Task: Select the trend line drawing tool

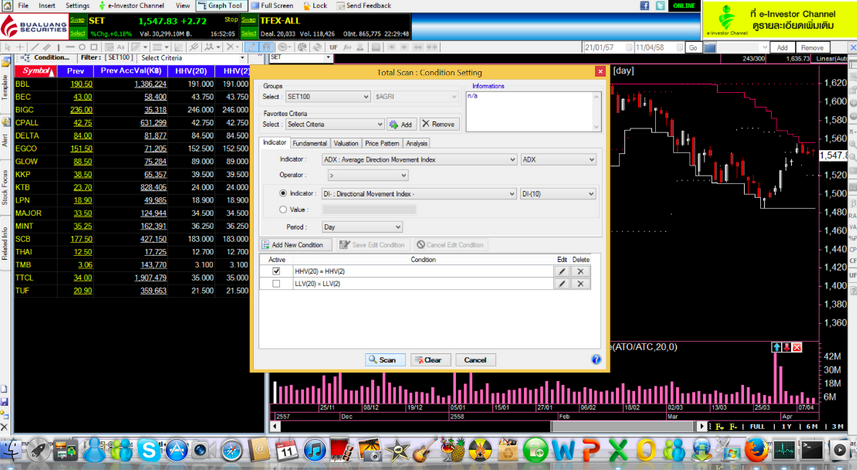Action: 34,47
